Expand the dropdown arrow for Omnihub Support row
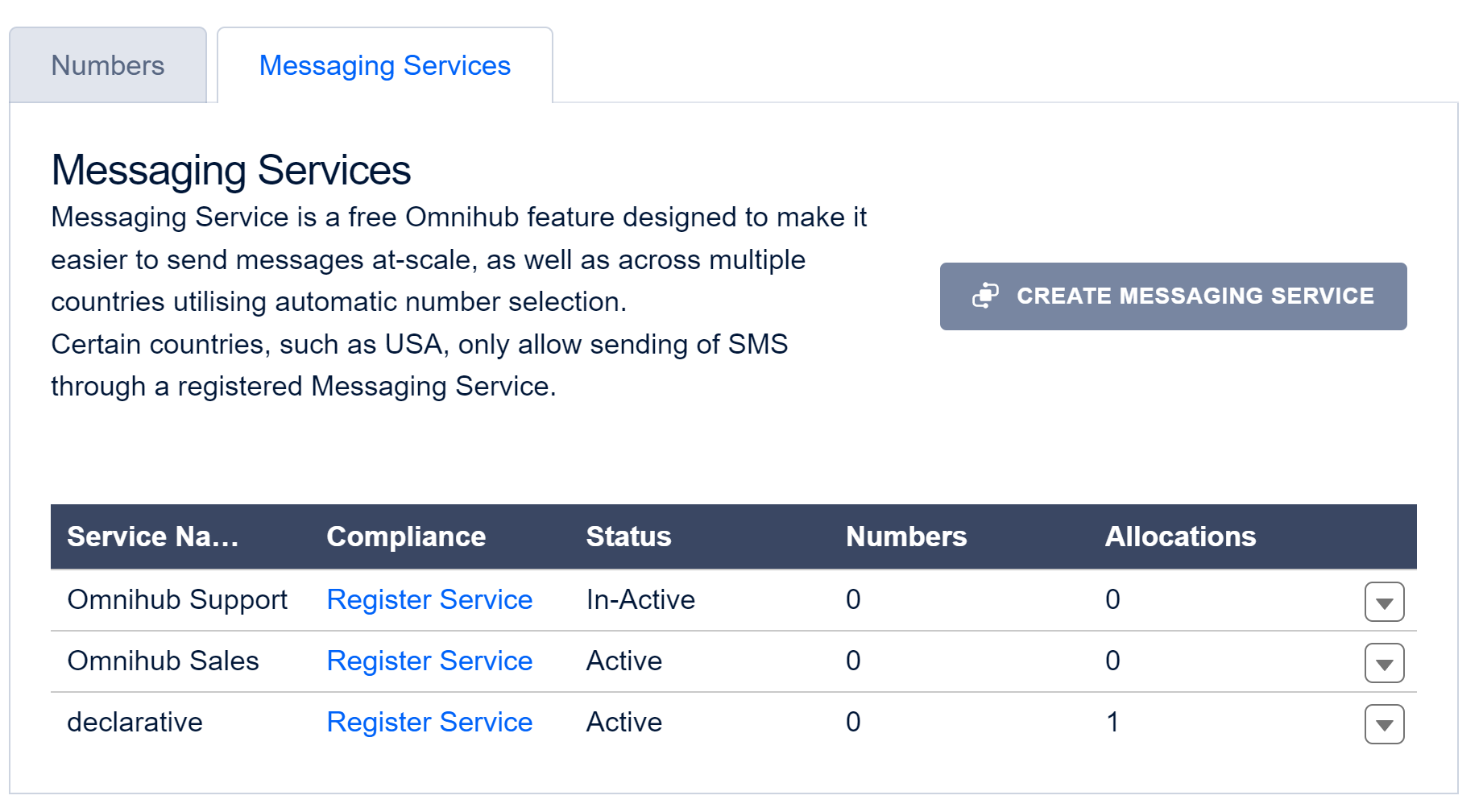The width and height of the screenshot is (1483, 812). tap(1384, 602)
